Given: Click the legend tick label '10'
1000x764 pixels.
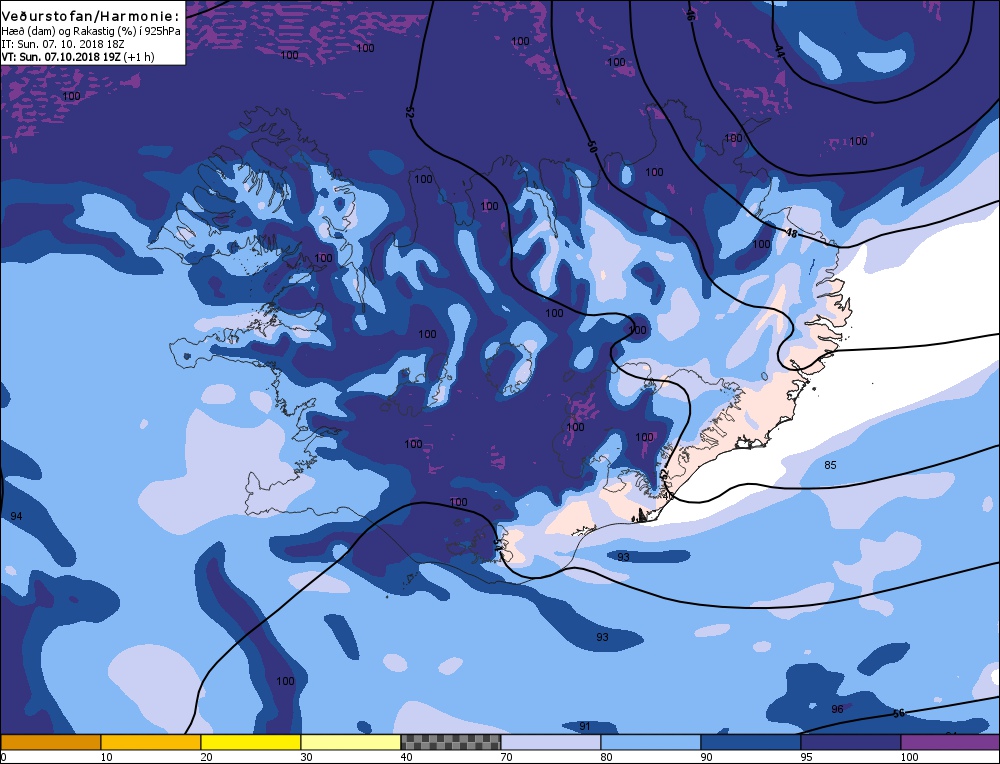Looking at the screenshot, I should pyautogui.click(x=107, y=757).
